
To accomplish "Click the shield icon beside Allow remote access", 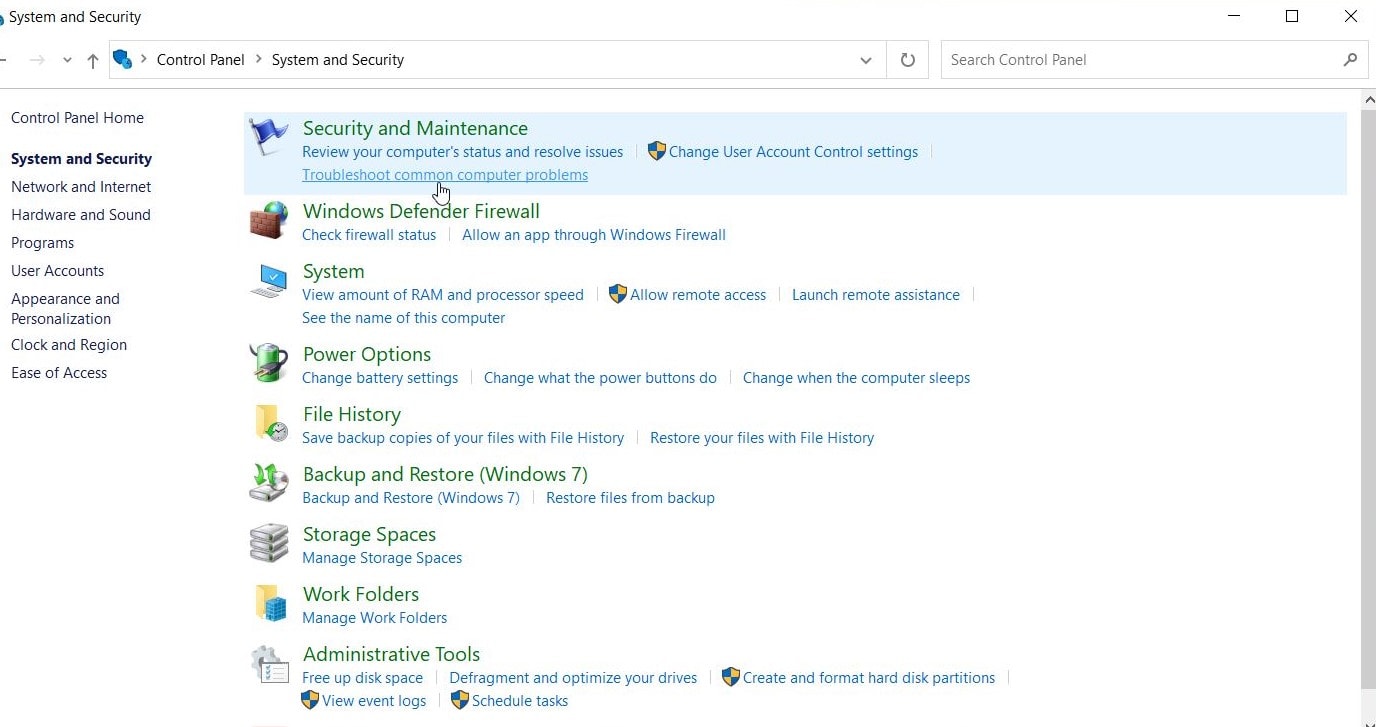I will coord(618,294).
